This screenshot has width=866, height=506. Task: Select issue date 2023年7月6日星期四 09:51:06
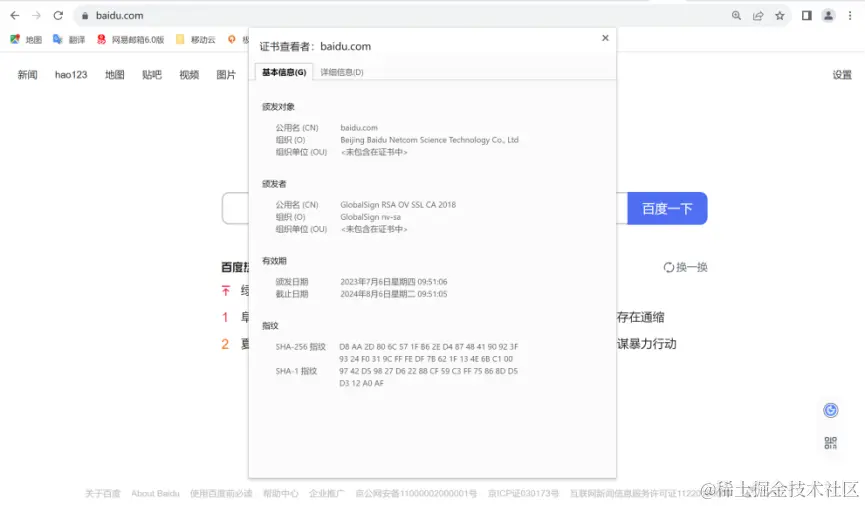click(394, 282)
